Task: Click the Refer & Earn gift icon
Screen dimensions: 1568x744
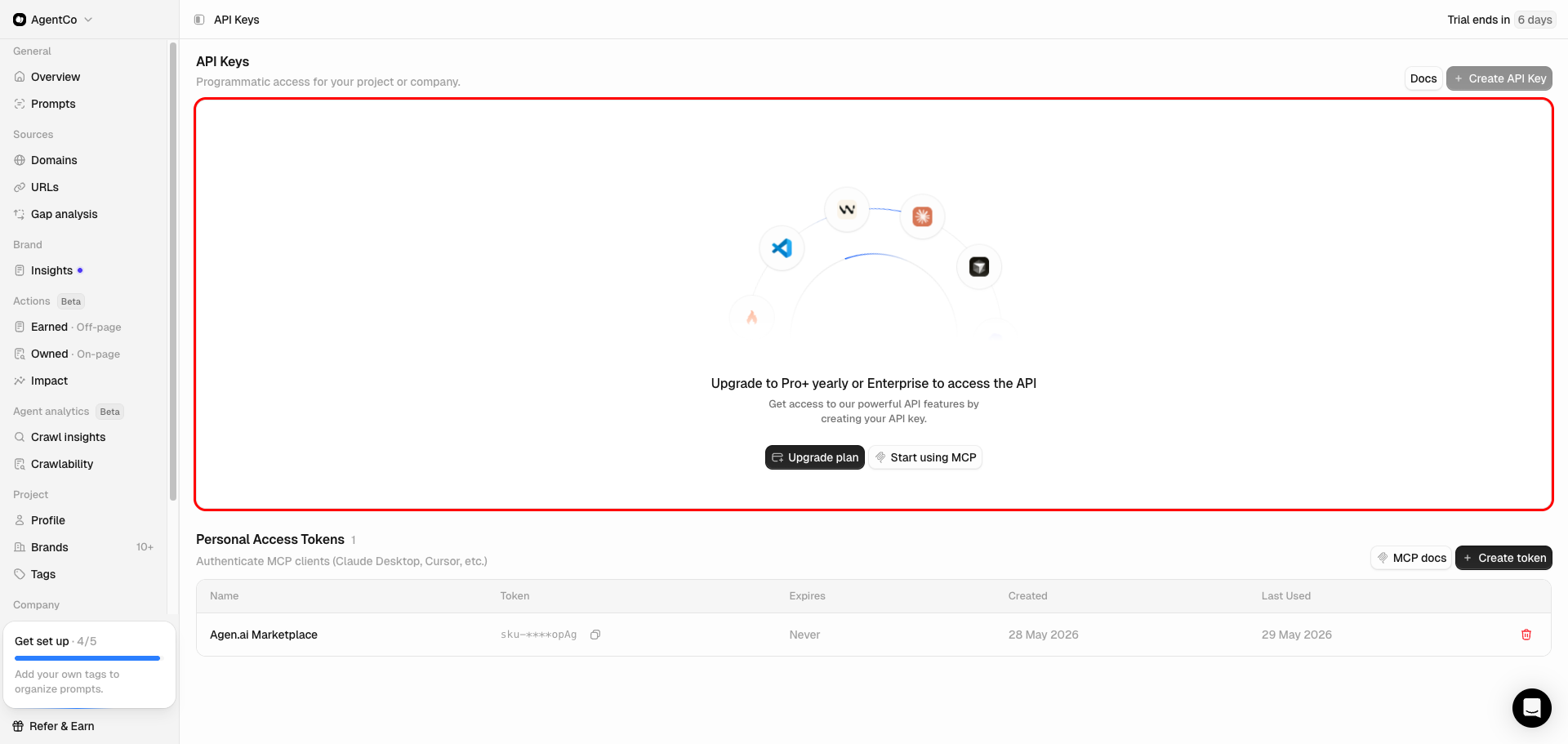Action: coord(18,726)
